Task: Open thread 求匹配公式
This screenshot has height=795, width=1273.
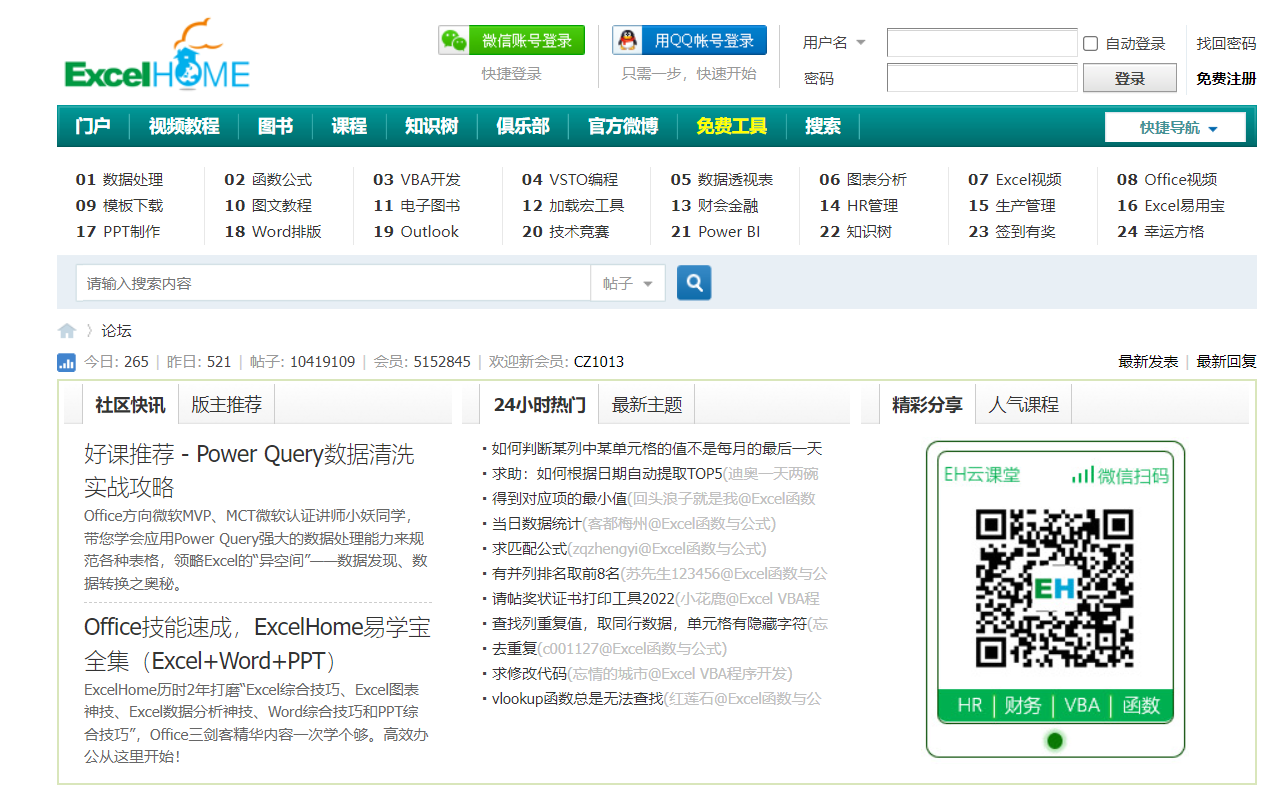Action: [529, 549]
